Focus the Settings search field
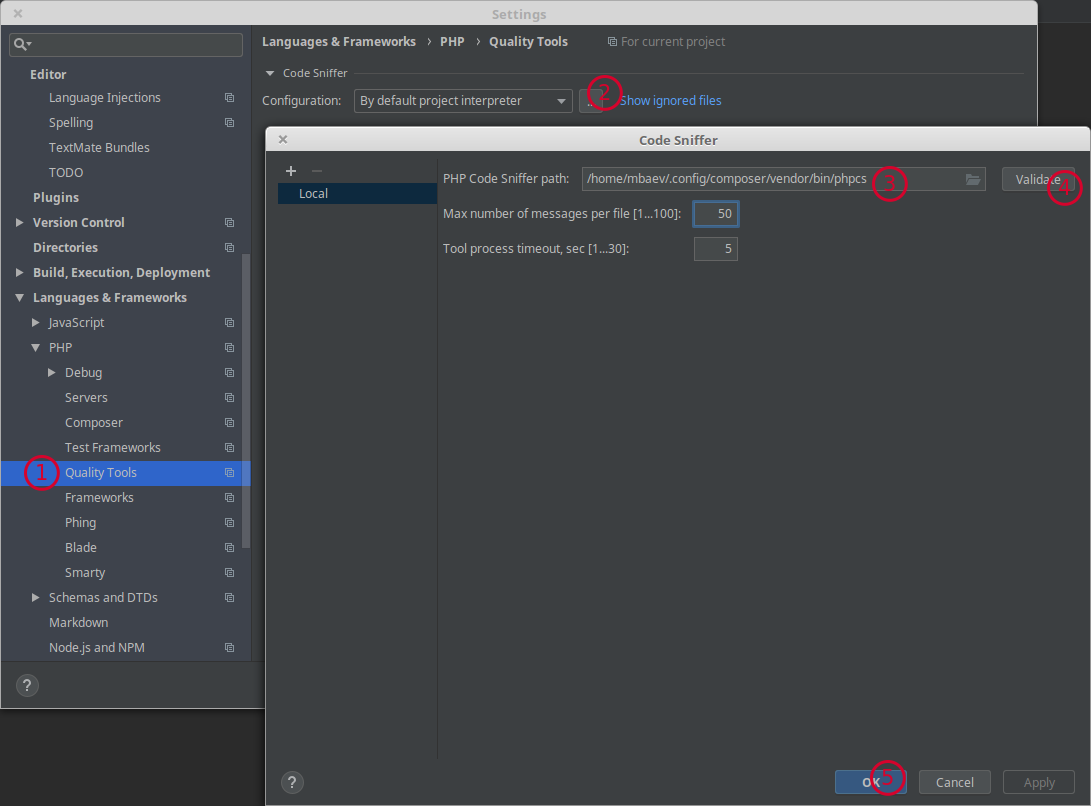The width and height of the screenshot is (1091, 806). [126, 45]
